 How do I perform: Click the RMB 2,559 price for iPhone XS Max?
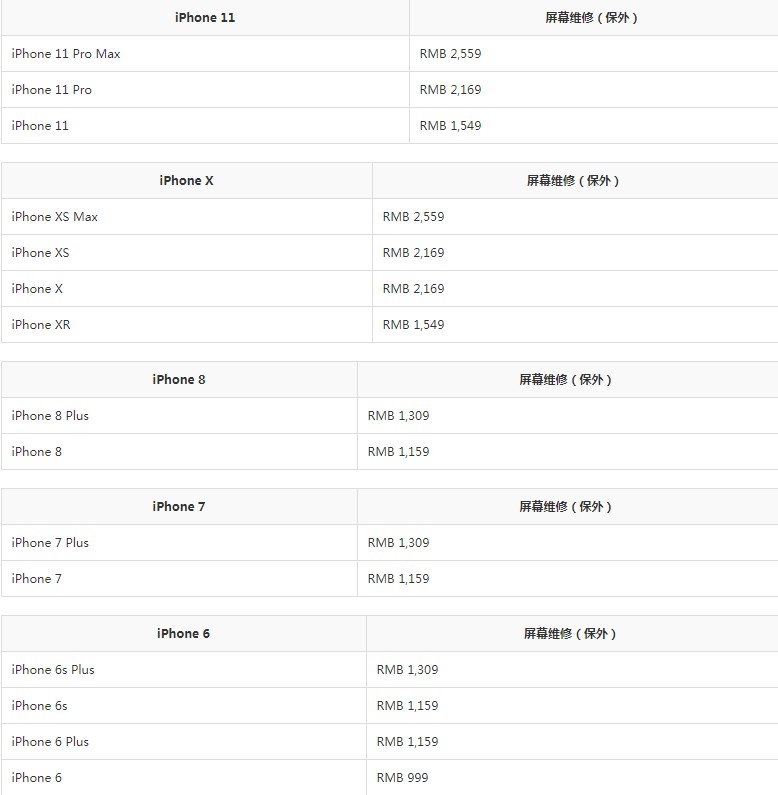413,217
